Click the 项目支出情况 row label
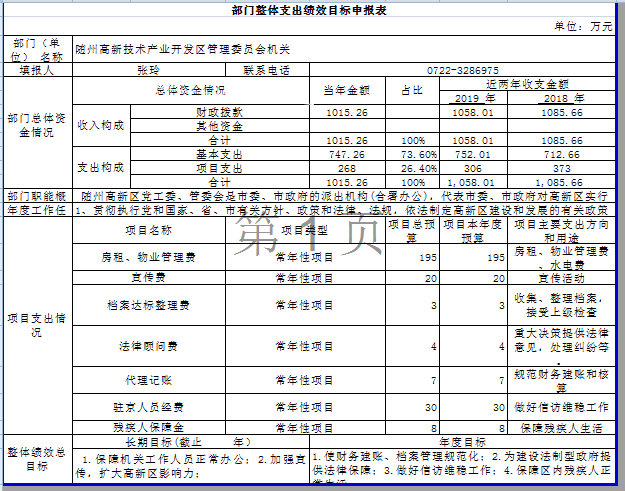 coord(38,325)
